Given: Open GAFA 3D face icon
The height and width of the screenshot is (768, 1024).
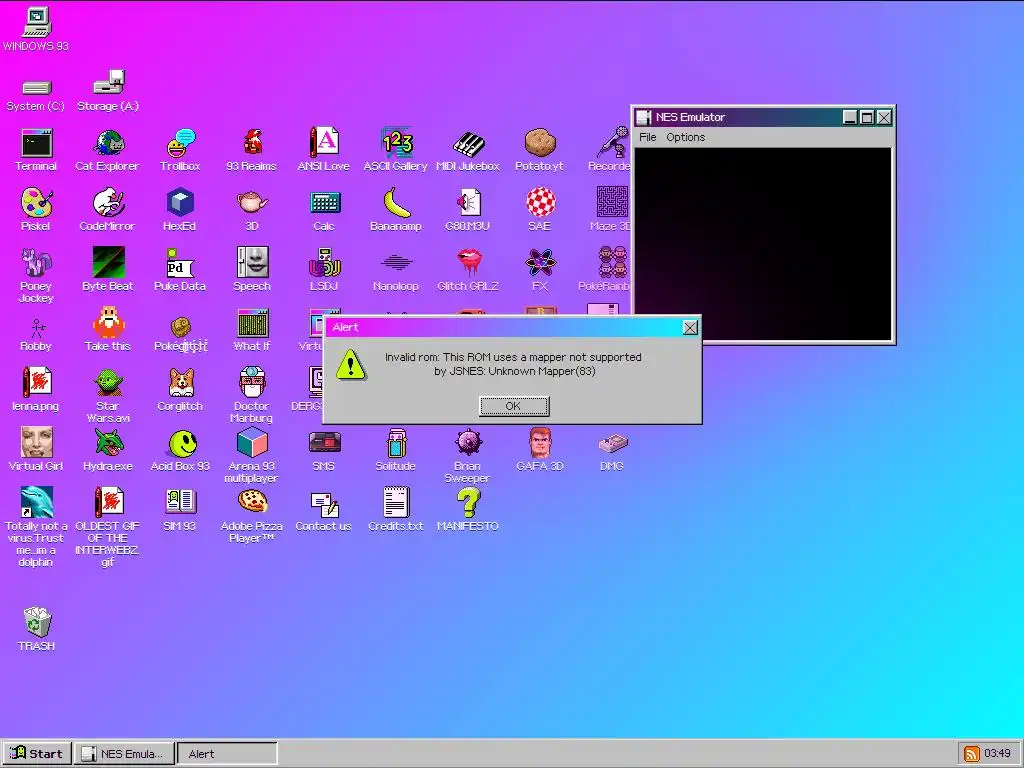Looking at the screenshot, I should [540, 443].
